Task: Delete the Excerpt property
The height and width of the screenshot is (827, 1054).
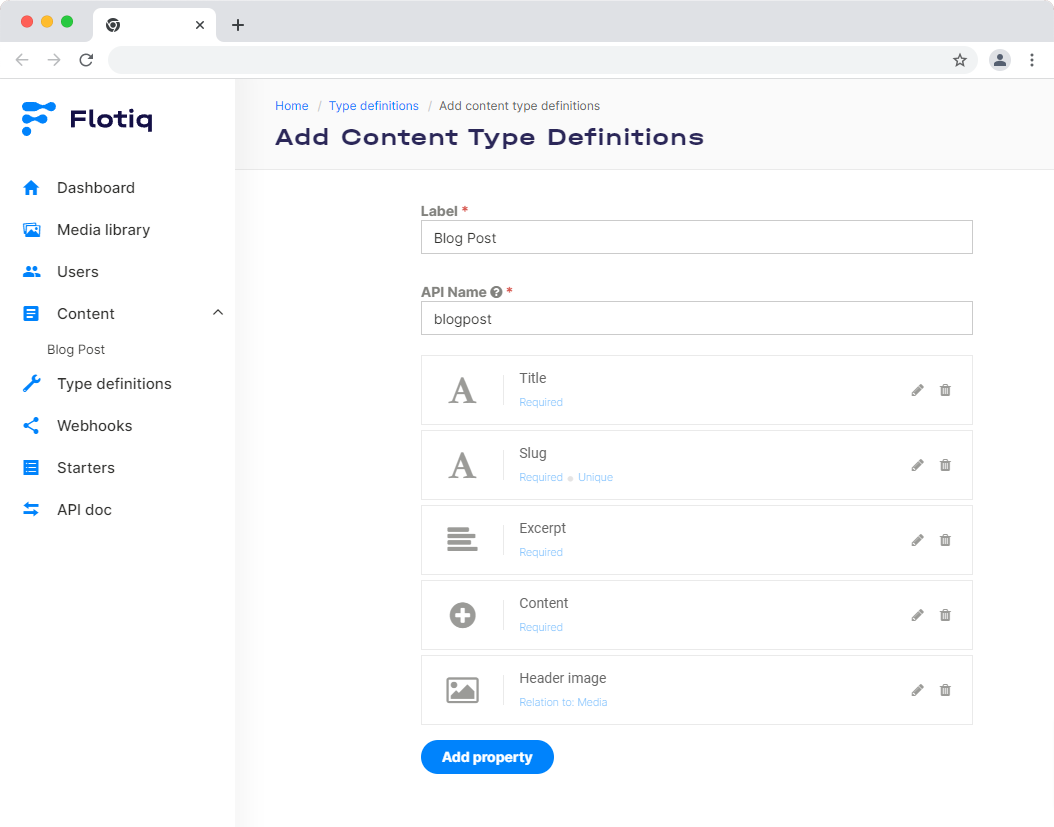Action: tap(945, 540)
